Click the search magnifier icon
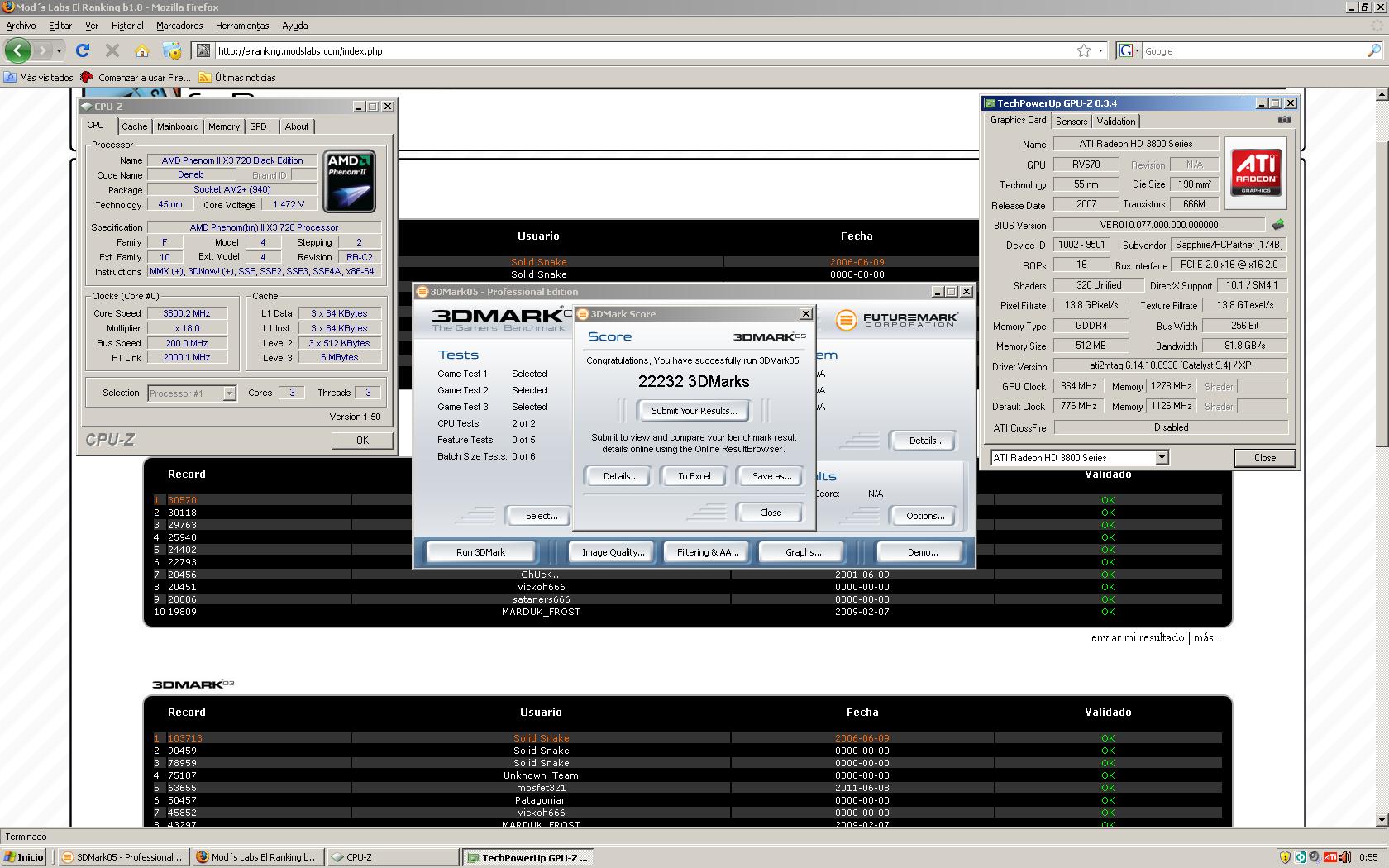This screenshot has width=1389, height=868. point(1373,50)
